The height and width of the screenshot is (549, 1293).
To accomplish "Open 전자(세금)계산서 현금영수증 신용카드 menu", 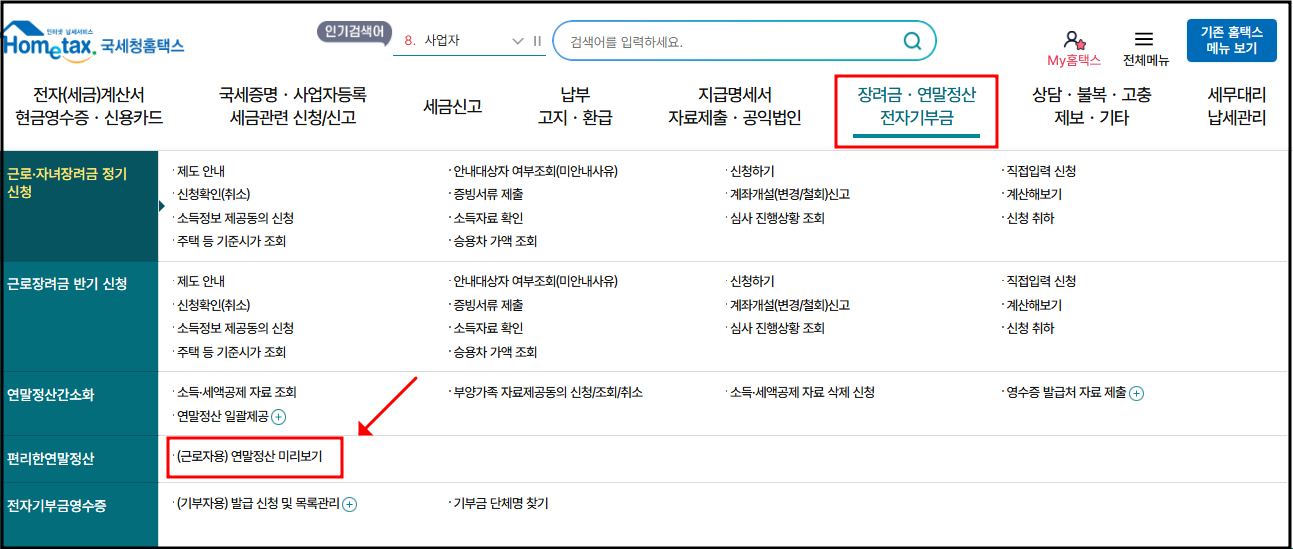I will coord(89,106).
